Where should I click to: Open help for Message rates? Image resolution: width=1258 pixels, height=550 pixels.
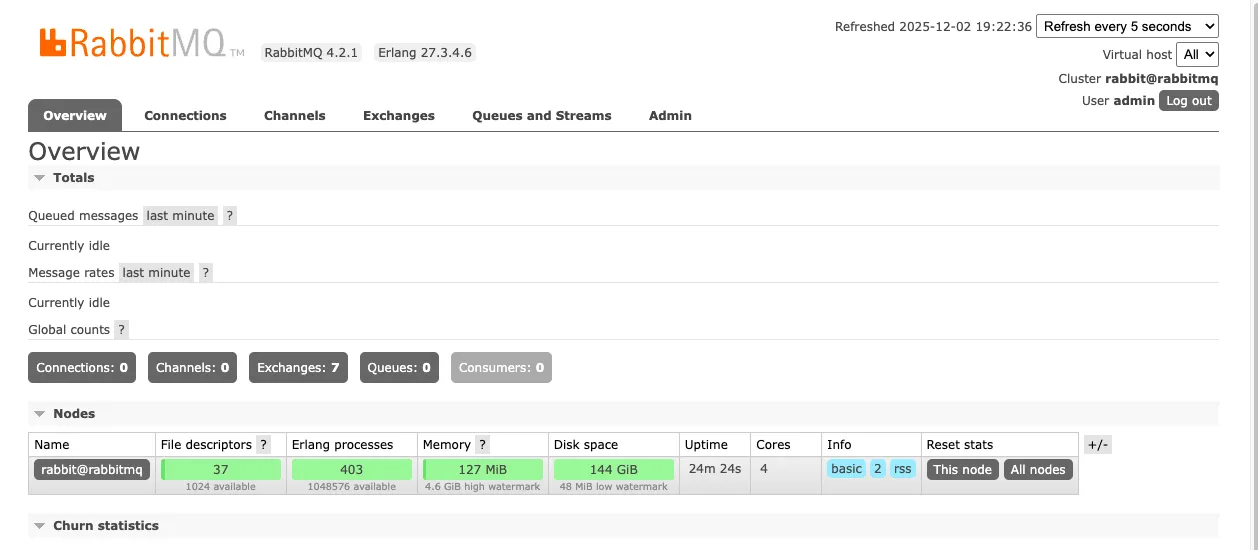tap(206, 273)
